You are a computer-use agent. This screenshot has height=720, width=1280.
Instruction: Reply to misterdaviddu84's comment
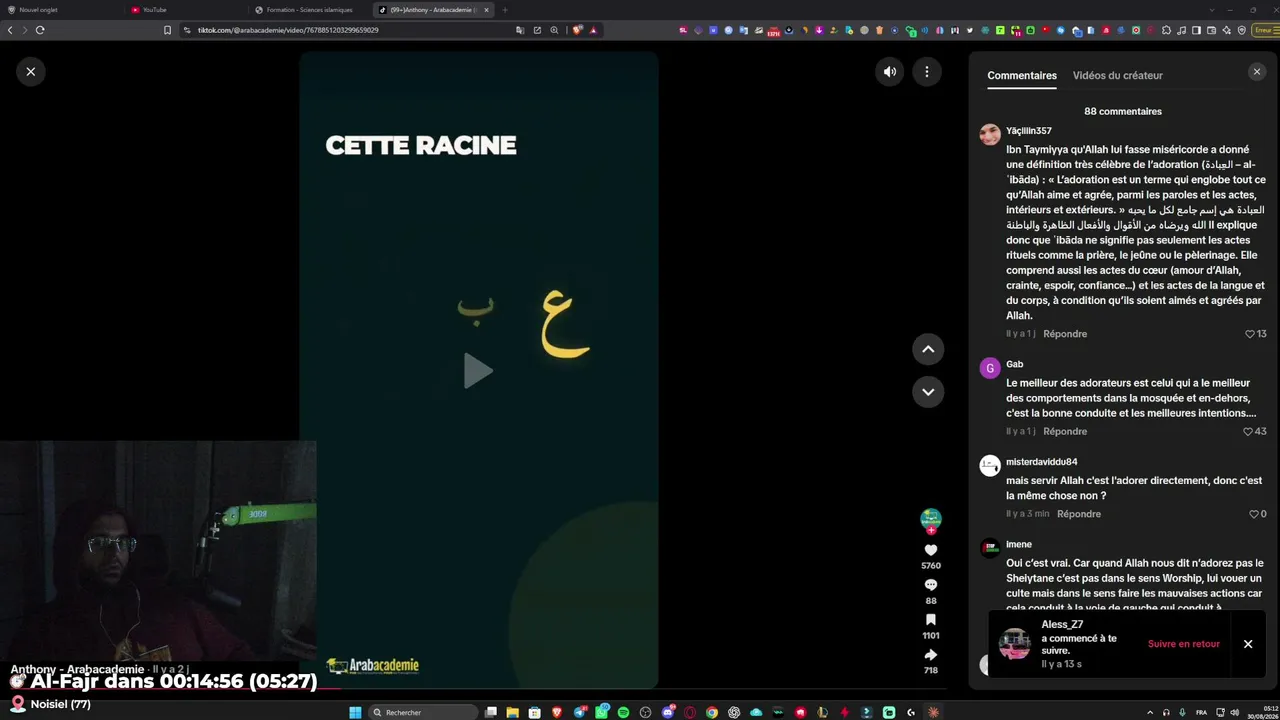(x=1079, y=514)
